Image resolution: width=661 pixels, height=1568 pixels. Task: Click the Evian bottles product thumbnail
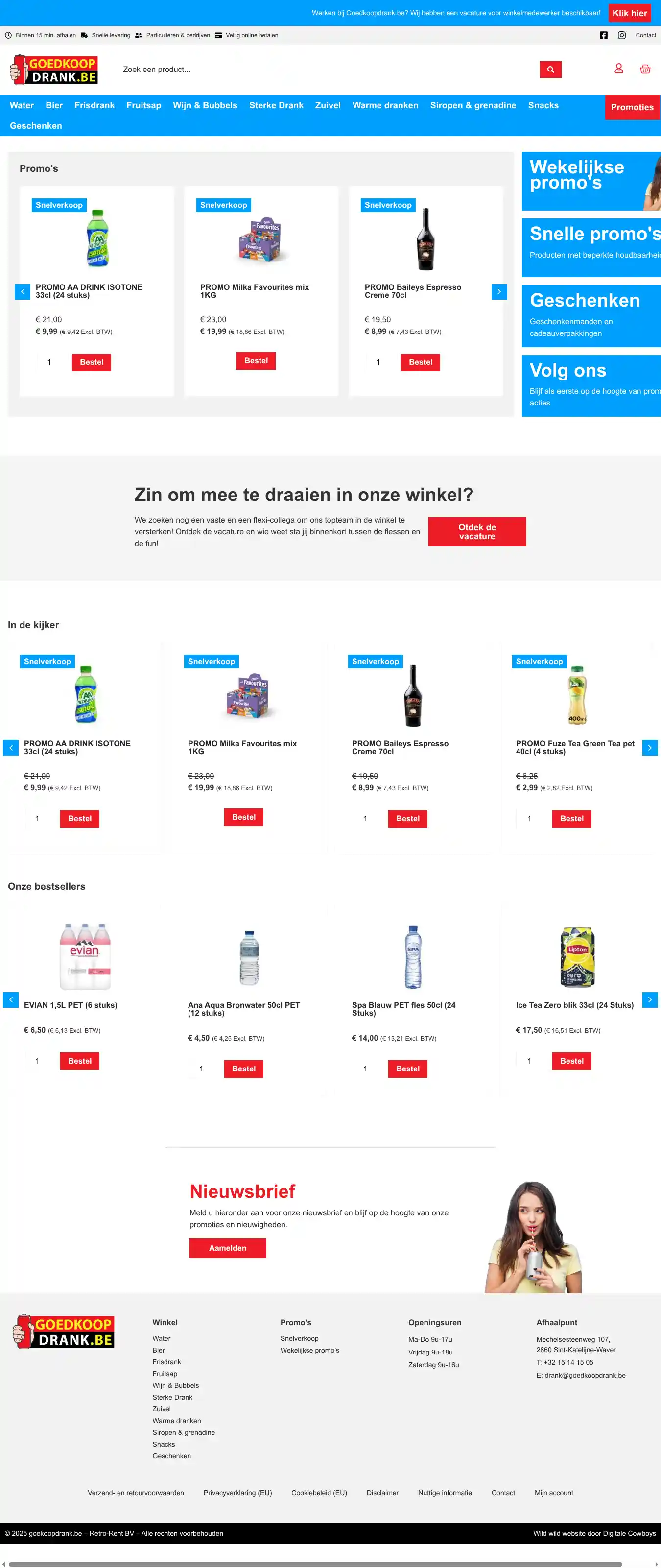(x=85, y=956)
